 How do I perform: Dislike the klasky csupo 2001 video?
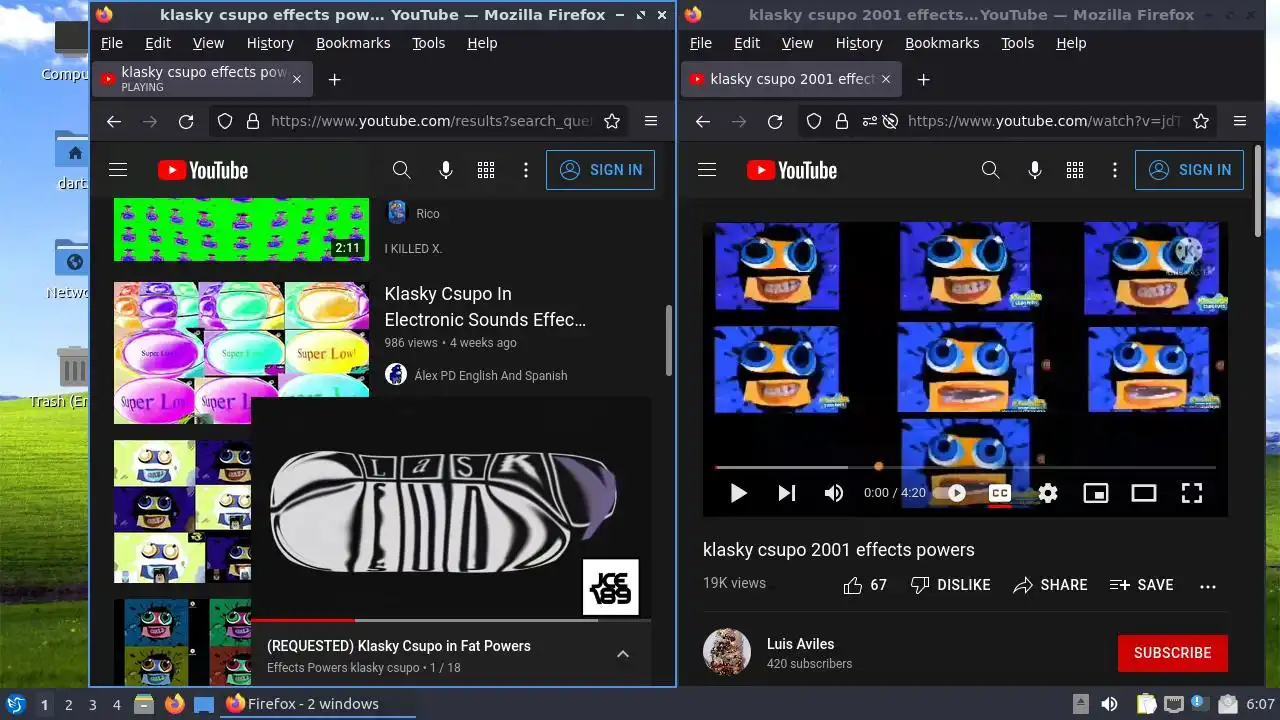point(950,585)
